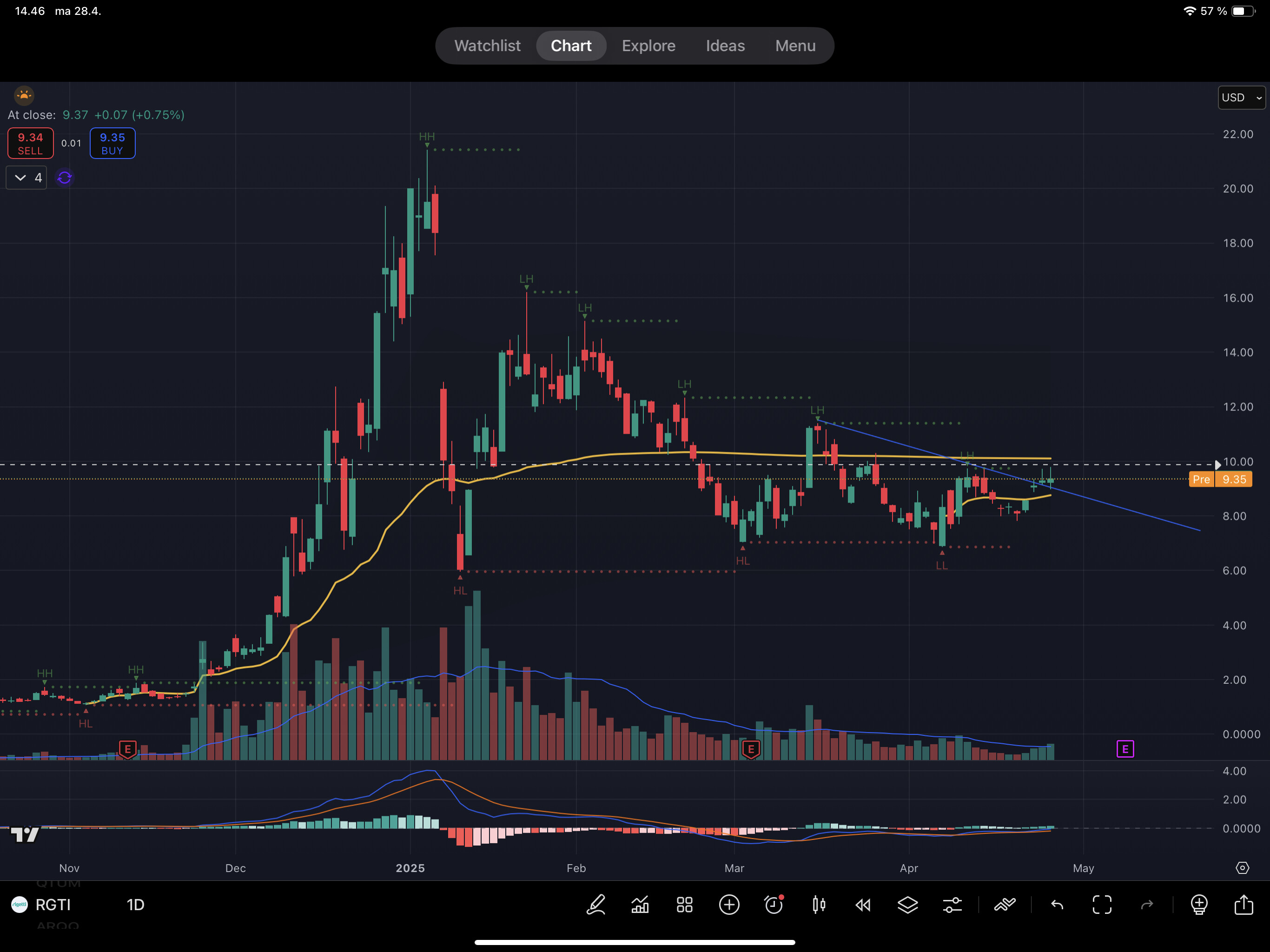The width and height of the screenshot is (1270, 952).
Task: Toggle the purple indicator sync icon
Action: tap(64, 178)
